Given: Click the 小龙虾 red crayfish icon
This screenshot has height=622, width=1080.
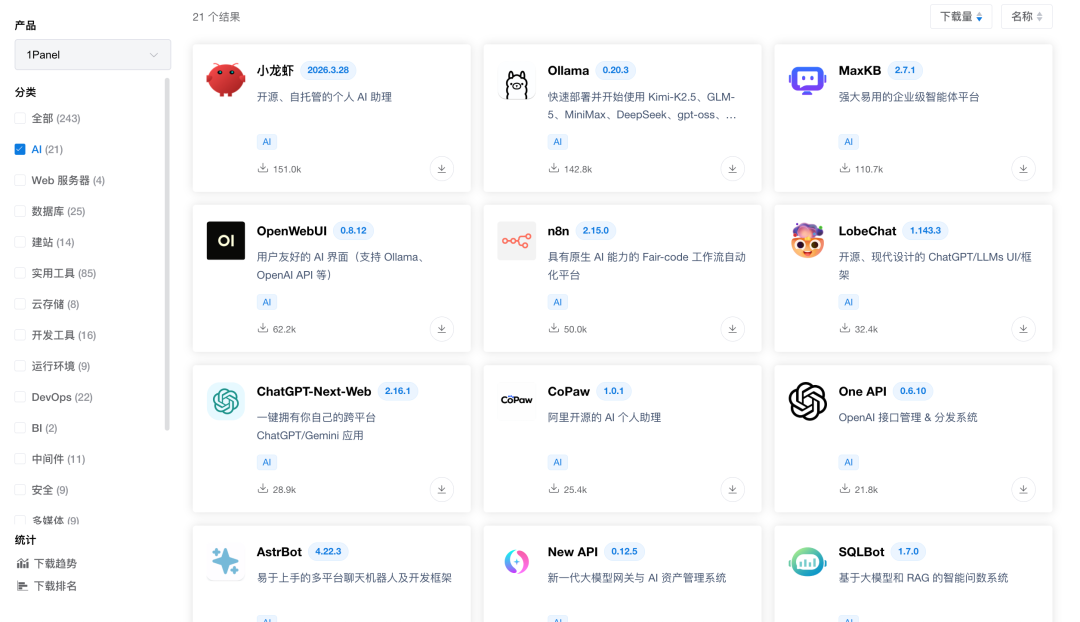Looking at the screenshot, I should pos(225,76).
